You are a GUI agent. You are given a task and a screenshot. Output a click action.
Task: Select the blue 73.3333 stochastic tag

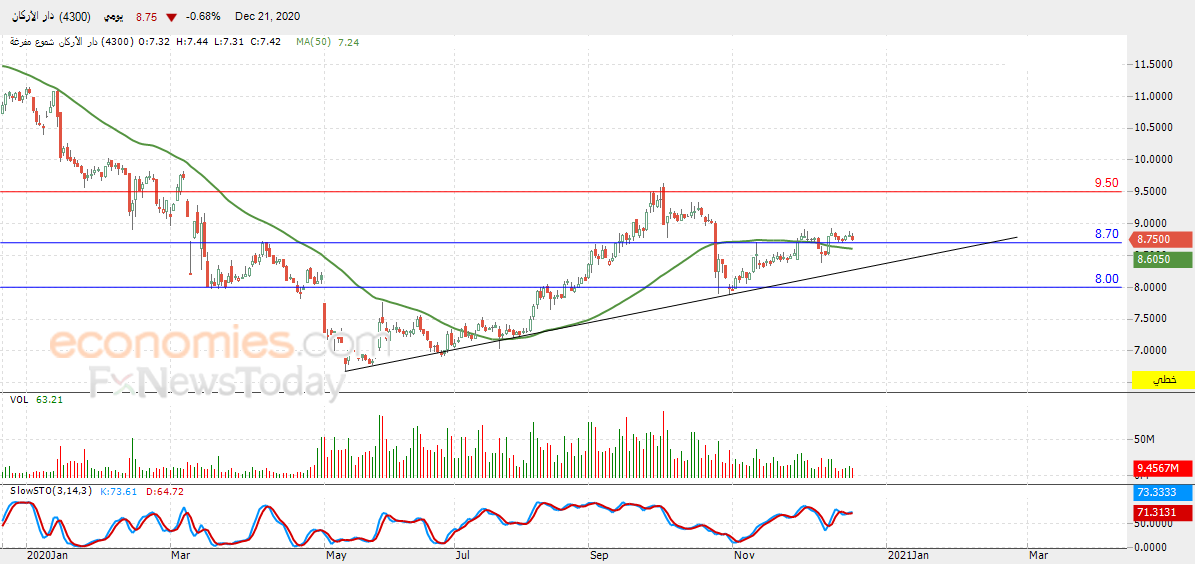pos(1162,493)
